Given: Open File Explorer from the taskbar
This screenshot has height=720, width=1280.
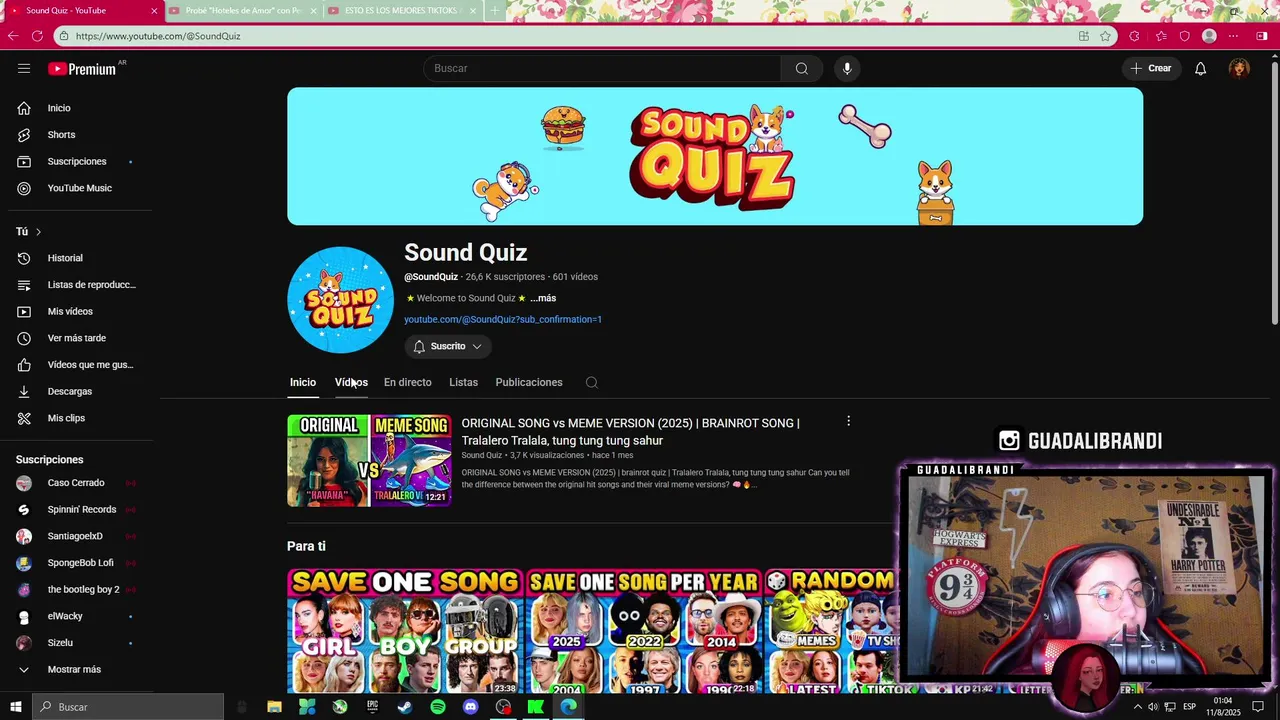Looking at the screenshot, I should [x=274, y=707].
